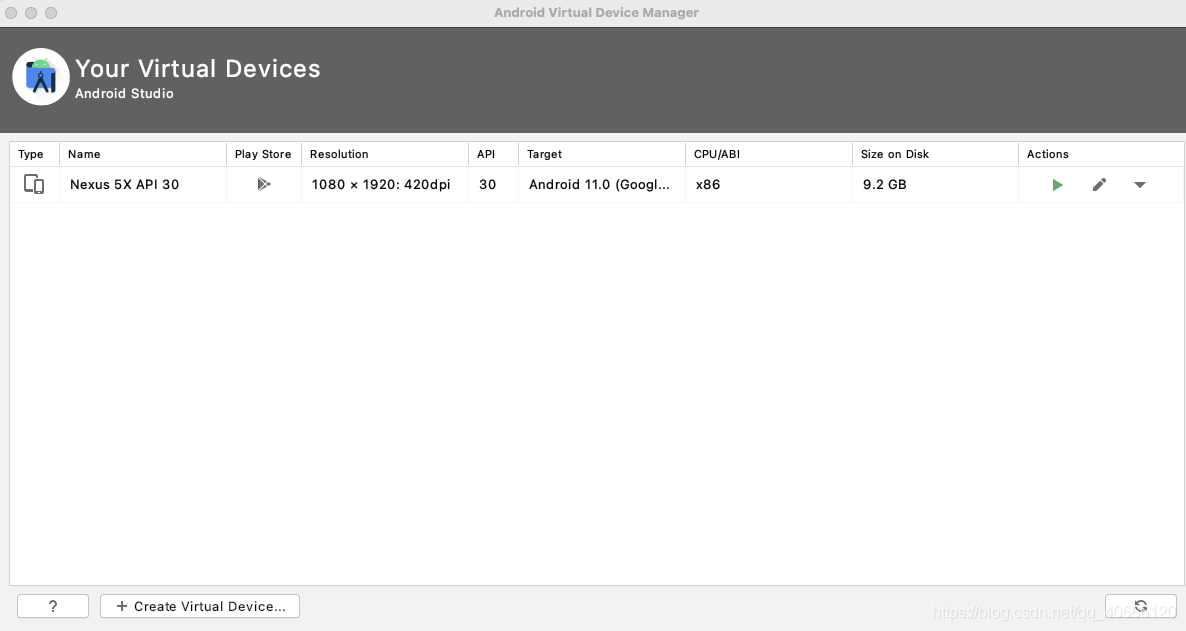Click the Actions column header
Screen dimensions: 1186x631
tap(1101, 154)
